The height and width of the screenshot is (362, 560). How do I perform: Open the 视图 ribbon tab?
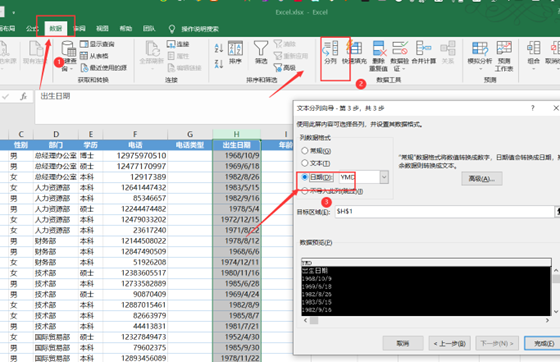102,29
